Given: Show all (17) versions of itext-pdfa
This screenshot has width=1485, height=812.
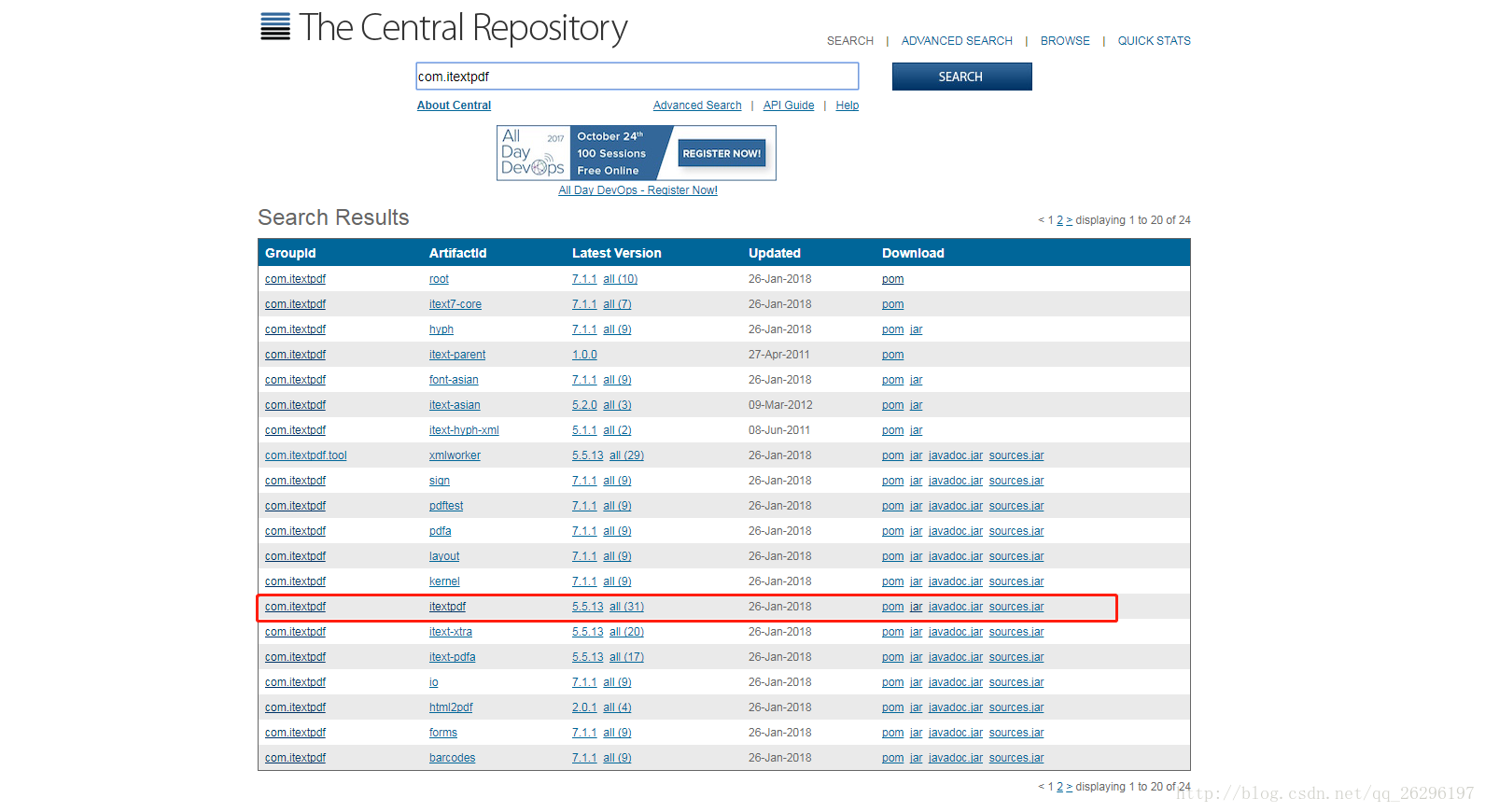Looking at the screenshot, I should [x=626, y=657].
